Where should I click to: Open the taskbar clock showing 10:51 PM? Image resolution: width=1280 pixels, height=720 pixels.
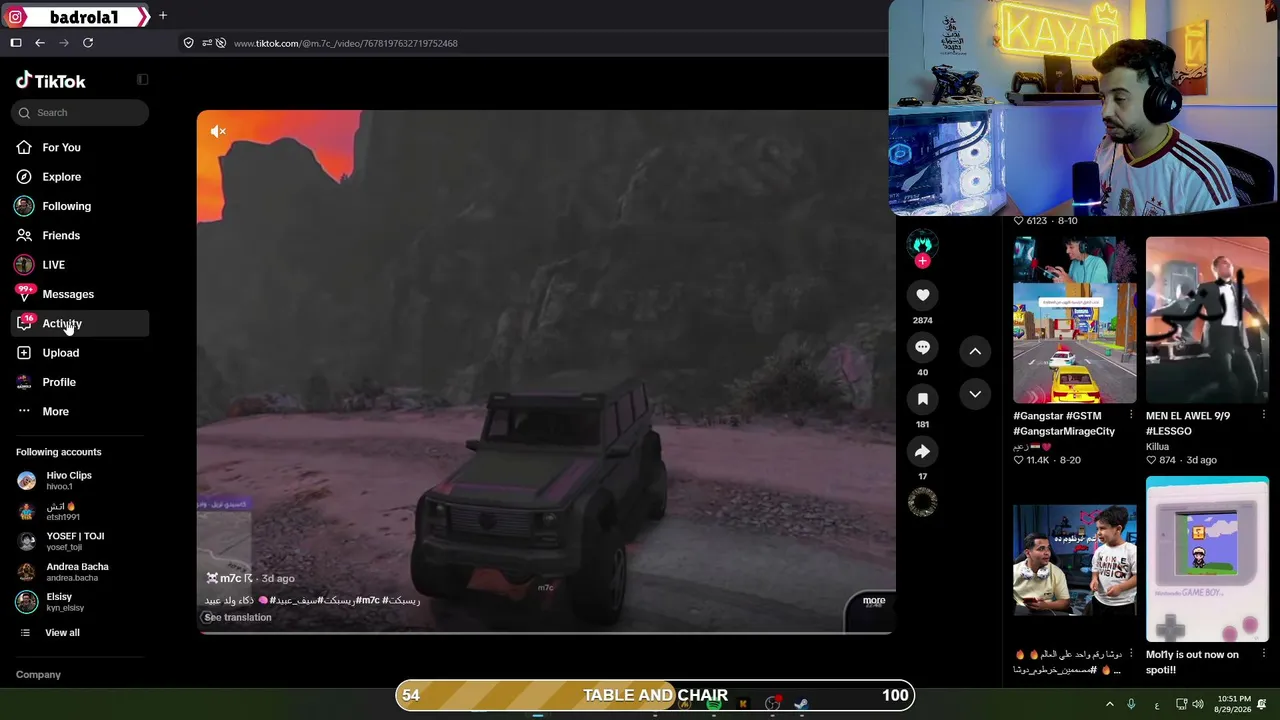(1234, 704)
